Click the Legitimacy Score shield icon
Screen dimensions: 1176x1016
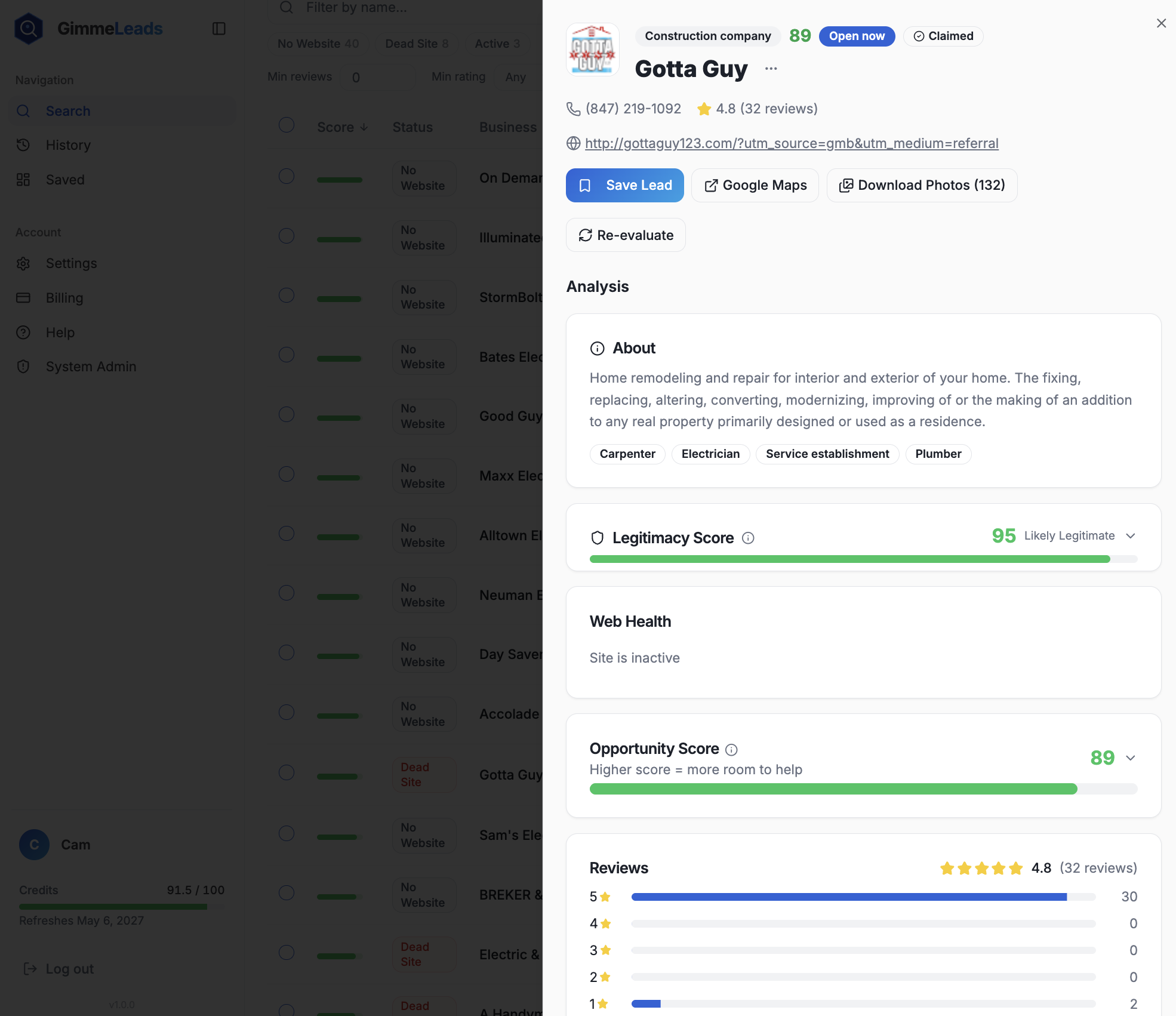click(x=597, y=538)
